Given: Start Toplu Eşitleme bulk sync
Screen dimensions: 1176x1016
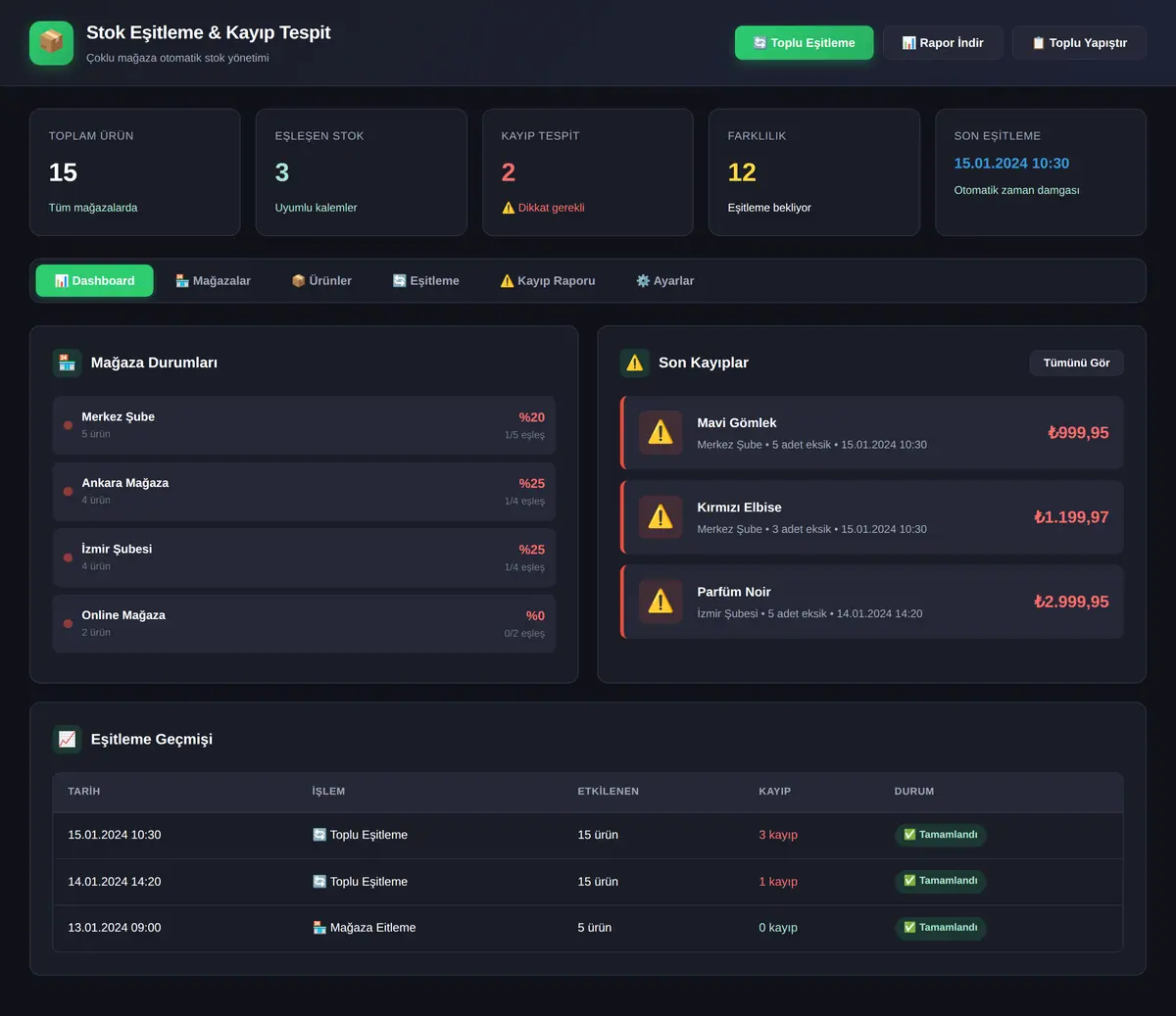Looking at the screenshot, I should click(x=804, y=43).
